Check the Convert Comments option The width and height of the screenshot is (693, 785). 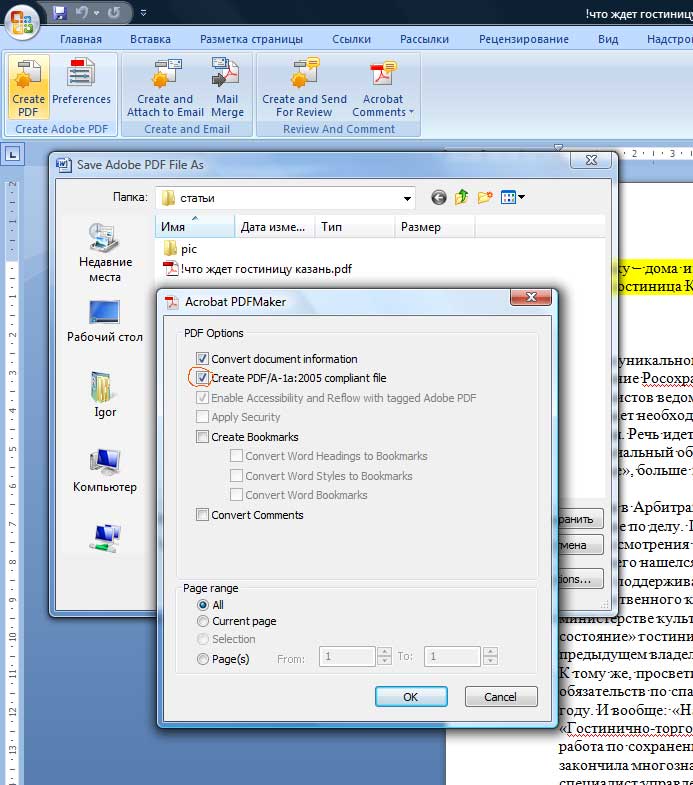point(202,515)
